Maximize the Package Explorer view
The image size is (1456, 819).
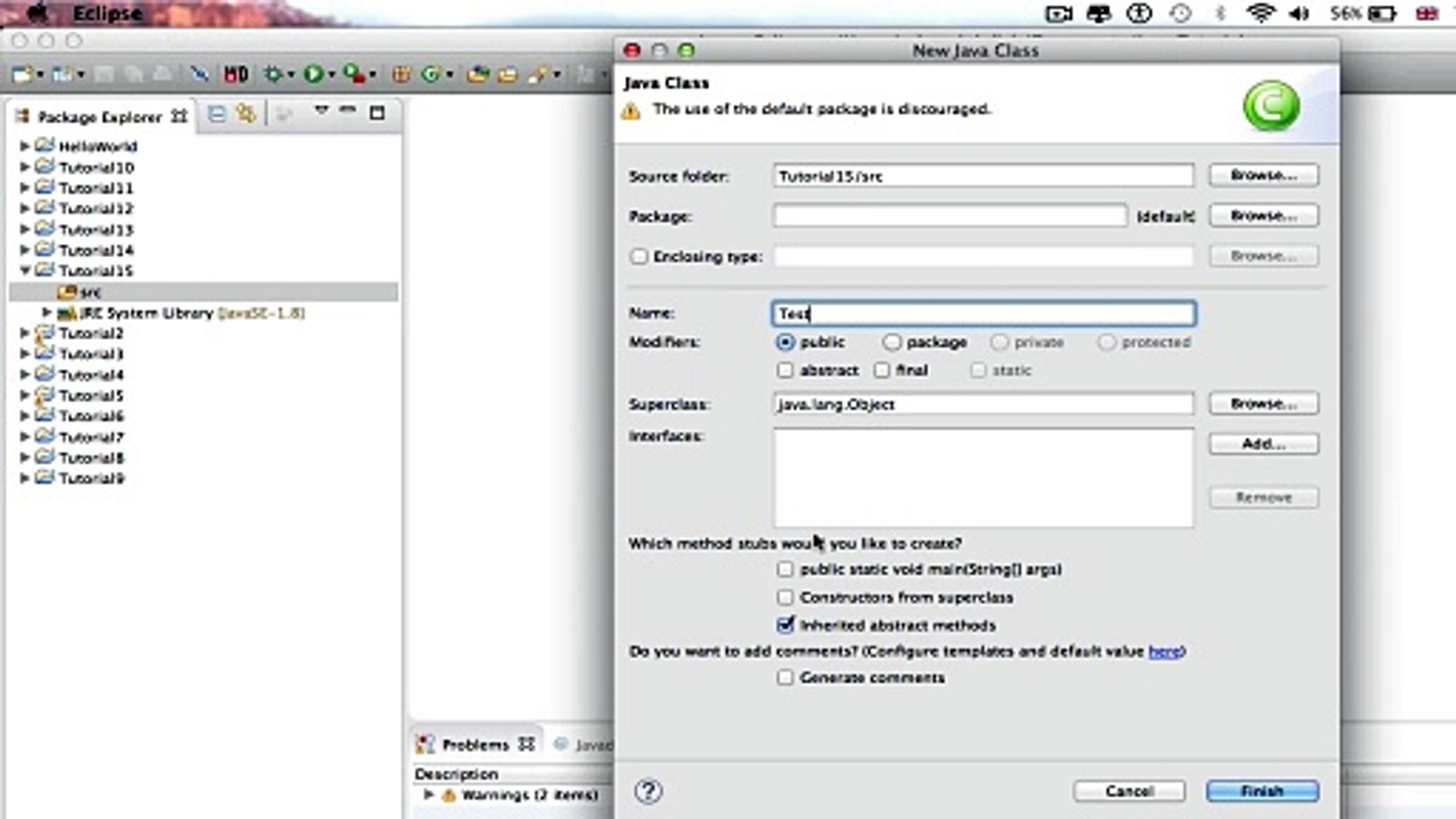click(377, 114)
